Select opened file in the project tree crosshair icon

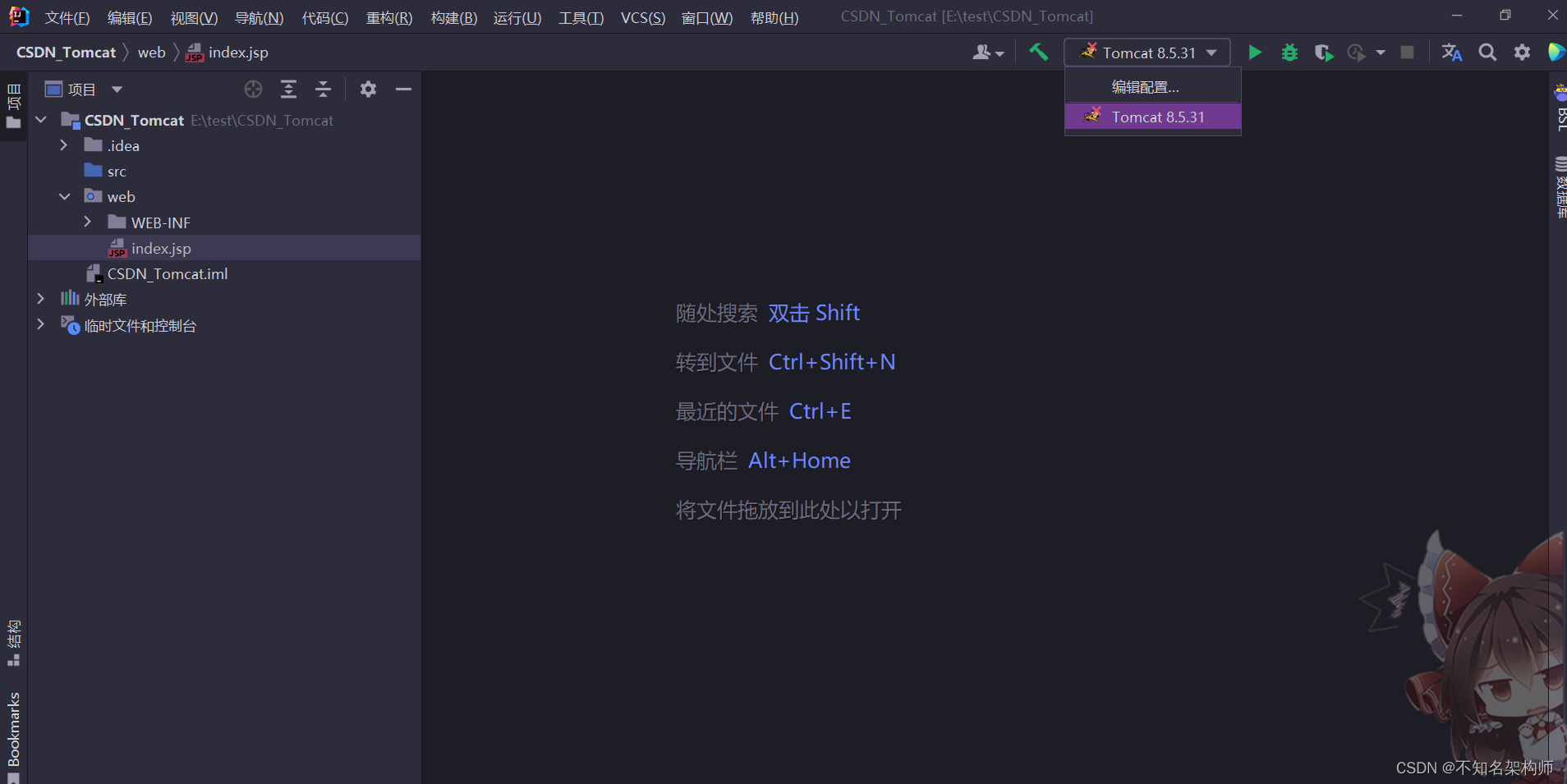253,89
